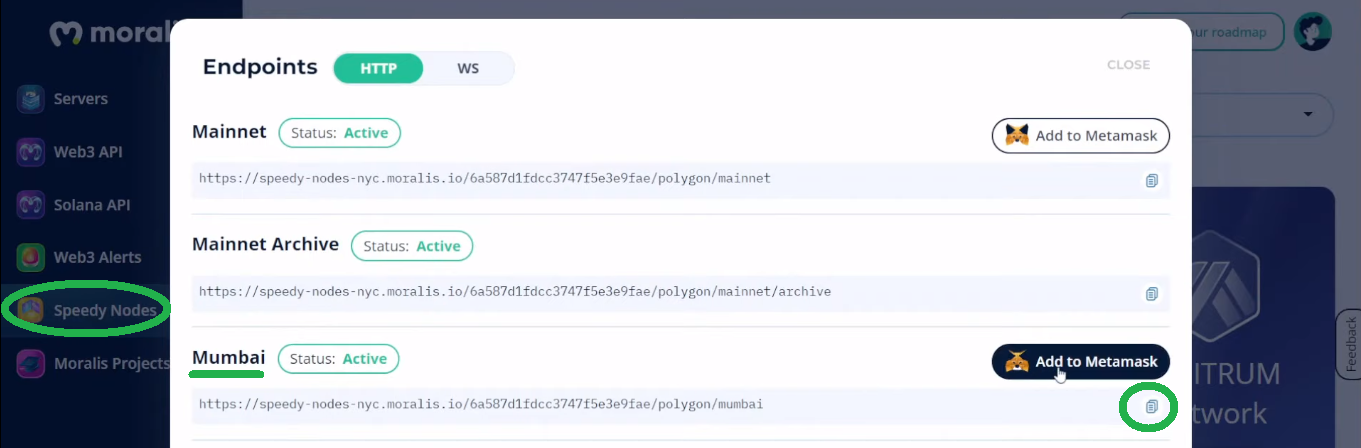Select the Mainnet endpoint URL text

tap(485, 179)
